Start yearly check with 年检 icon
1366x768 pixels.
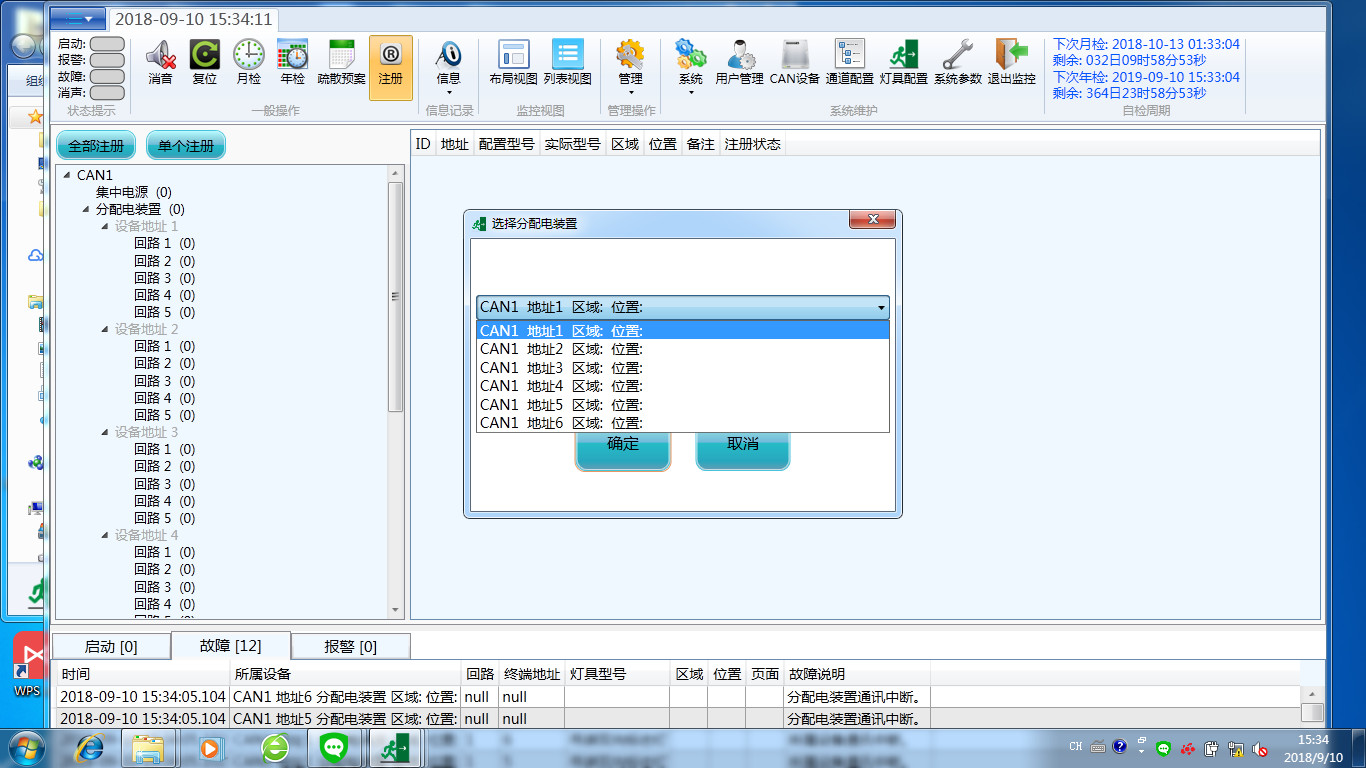[x=292, y=62]
